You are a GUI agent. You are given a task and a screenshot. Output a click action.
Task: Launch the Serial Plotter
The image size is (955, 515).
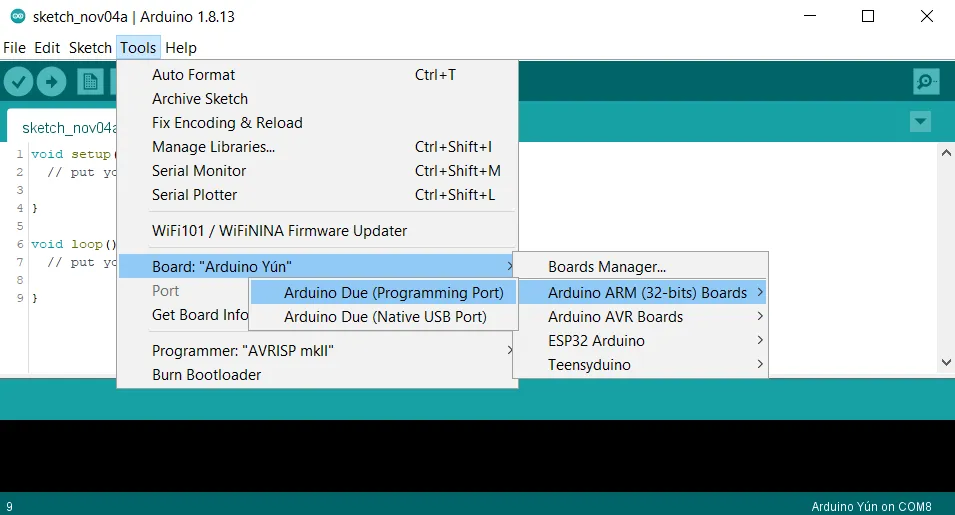[195, 195]
